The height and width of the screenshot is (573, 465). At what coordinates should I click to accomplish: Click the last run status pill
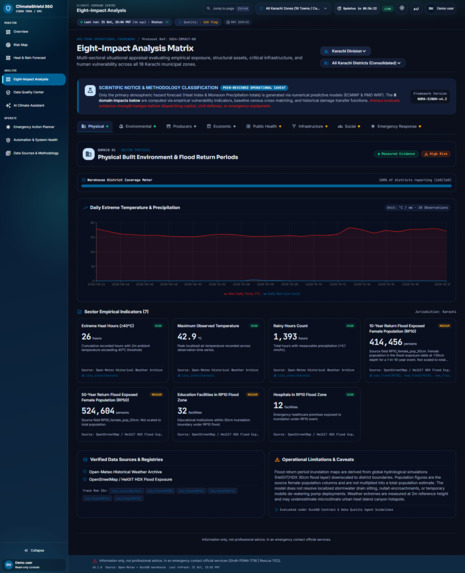(124, 22)
